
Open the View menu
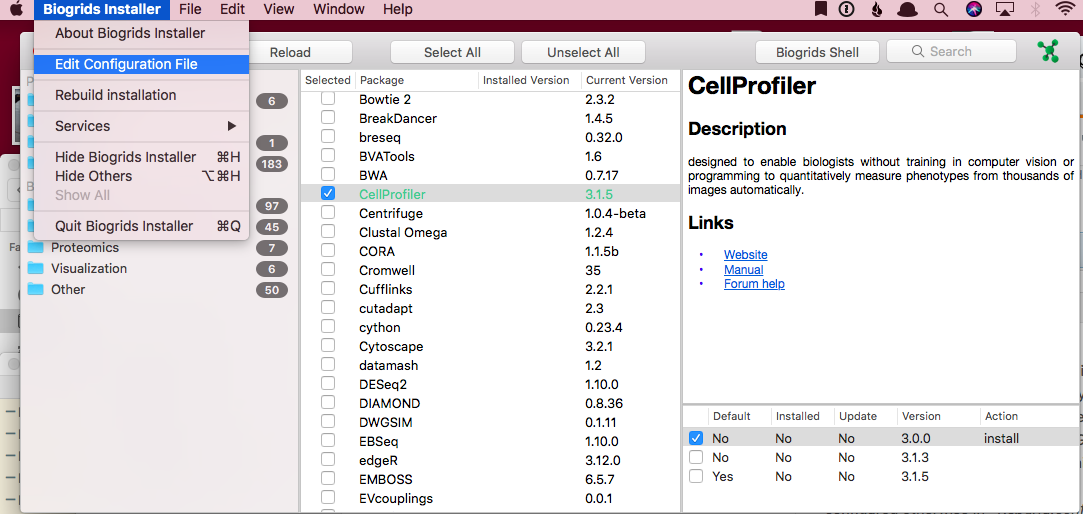click(278, 9)
